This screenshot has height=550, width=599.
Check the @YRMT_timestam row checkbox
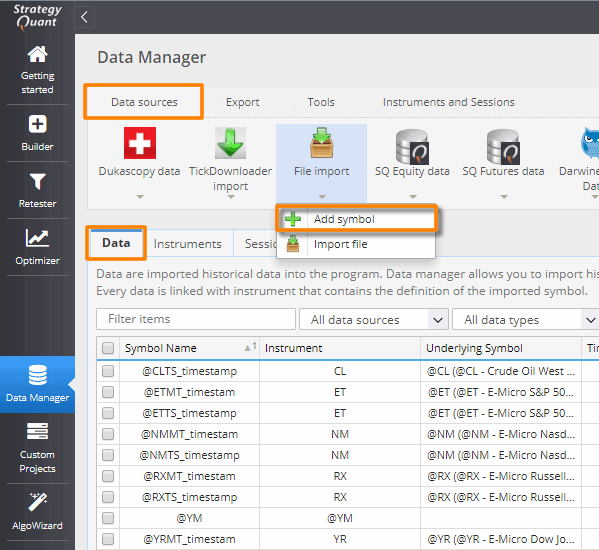108,539
